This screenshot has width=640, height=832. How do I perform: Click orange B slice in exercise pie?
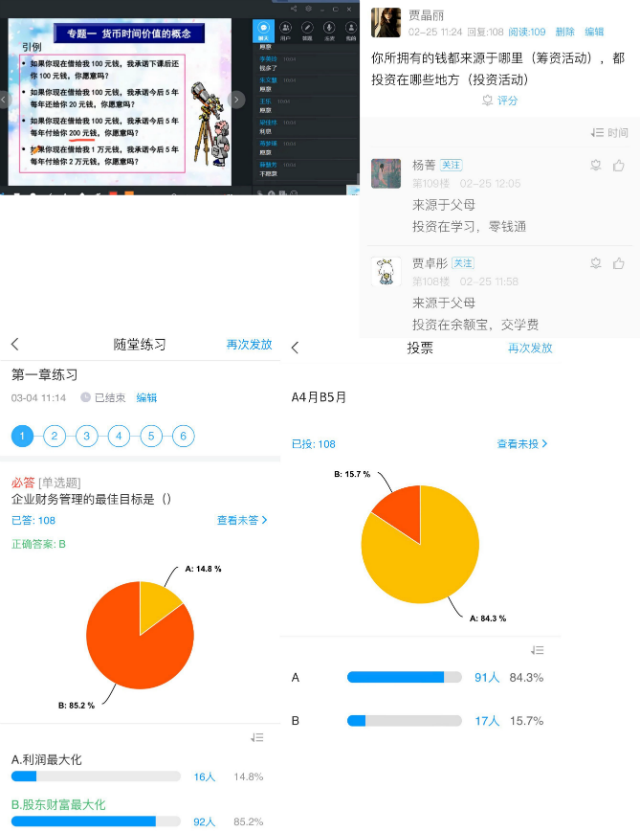click(133, 647)
